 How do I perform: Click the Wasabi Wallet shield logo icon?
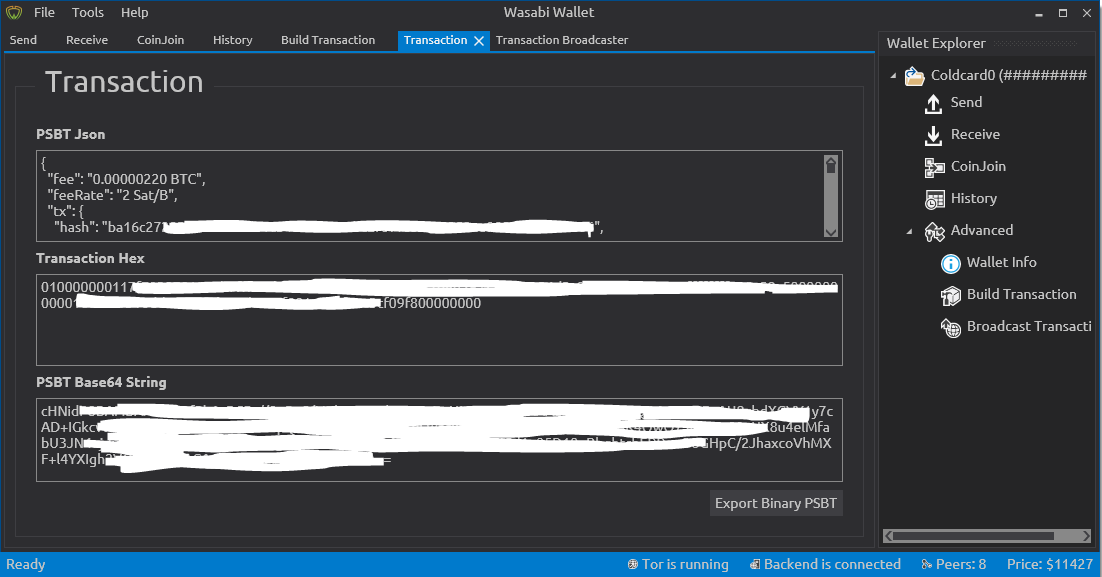[14, 13]
